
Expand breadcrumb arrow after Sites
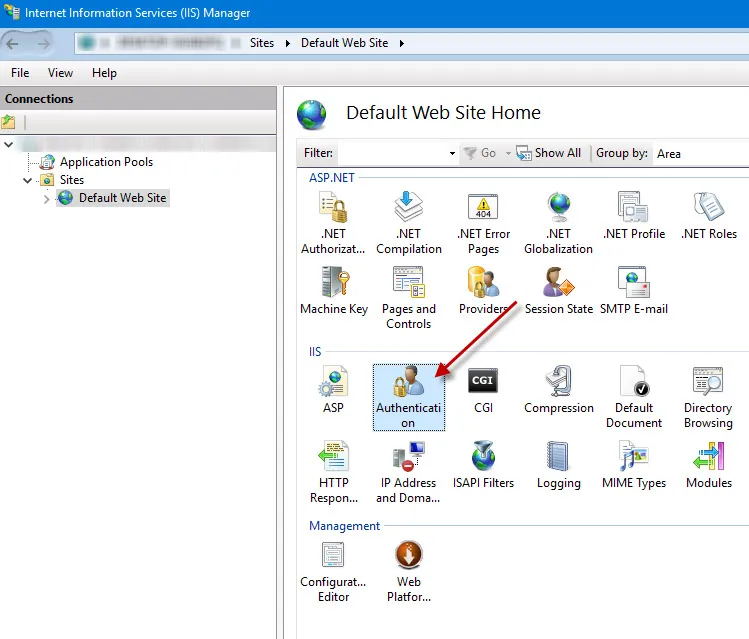(x=288, y=43)
